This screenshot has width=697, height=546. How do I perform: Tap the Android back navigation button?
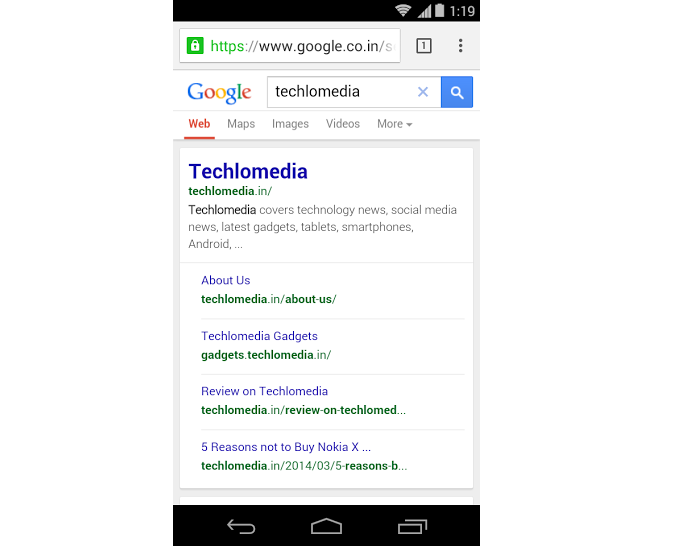(241, 526)
